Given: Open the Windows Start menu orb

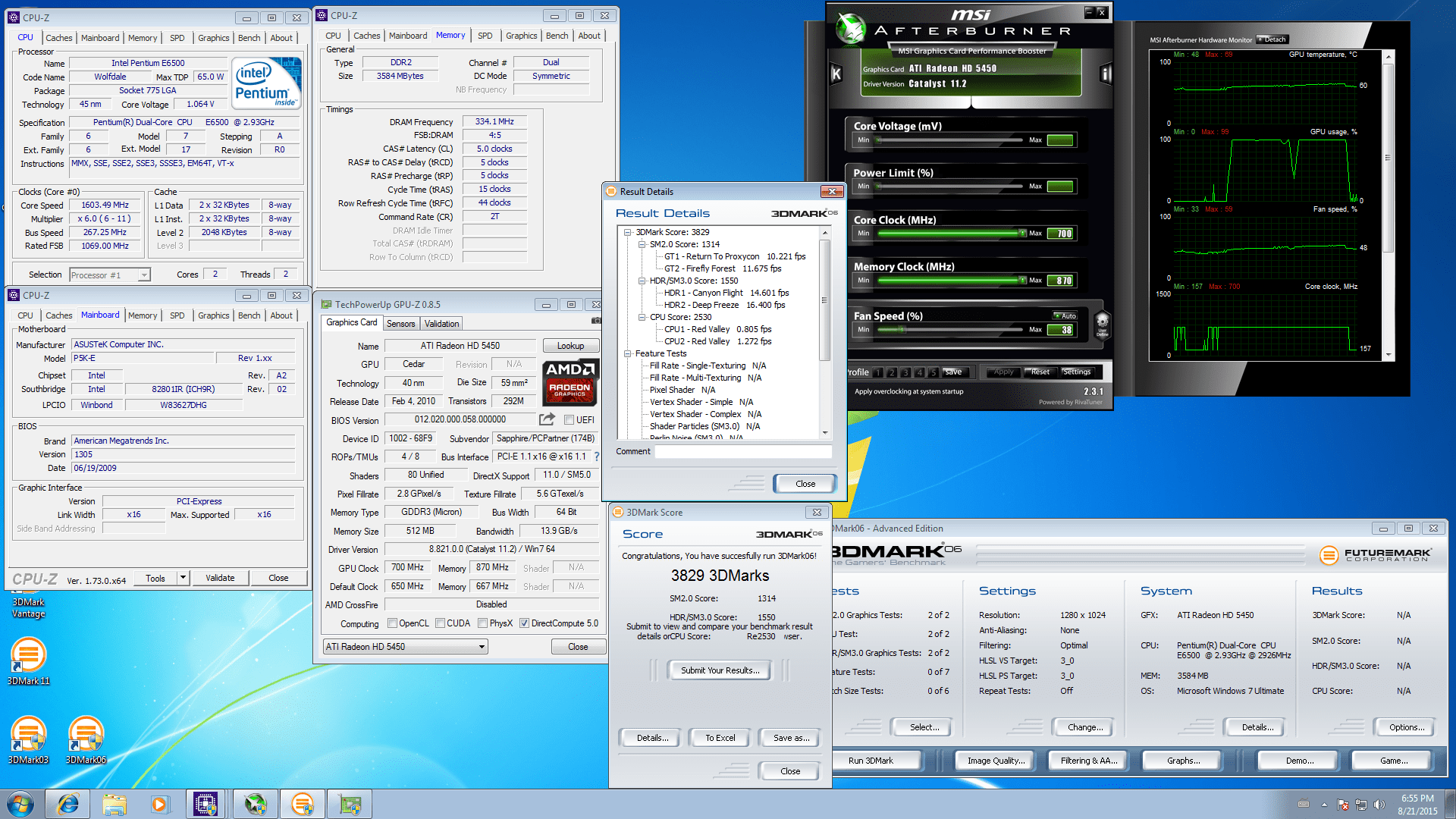Looking at the screenshot, I should (20, 804).
